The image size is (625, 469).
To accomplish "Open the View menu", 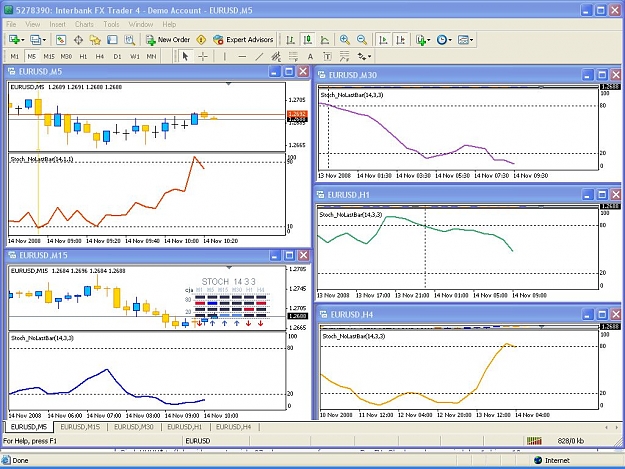I will pyautogui.click(x=33, y=24).
